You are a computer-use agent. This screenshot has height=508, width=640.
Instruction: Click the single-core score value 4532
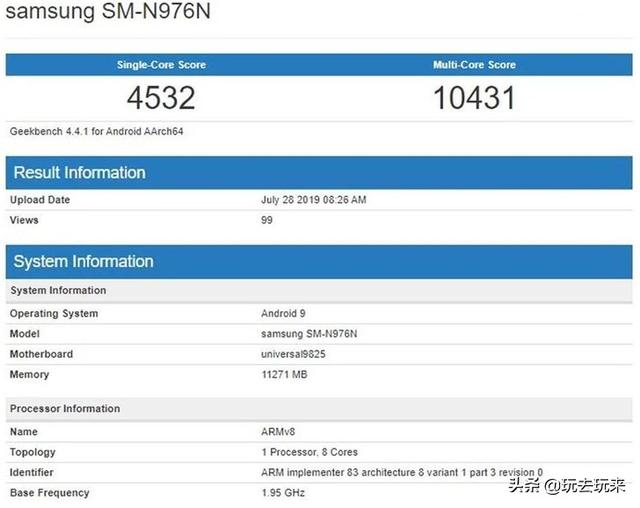[161, 98]
